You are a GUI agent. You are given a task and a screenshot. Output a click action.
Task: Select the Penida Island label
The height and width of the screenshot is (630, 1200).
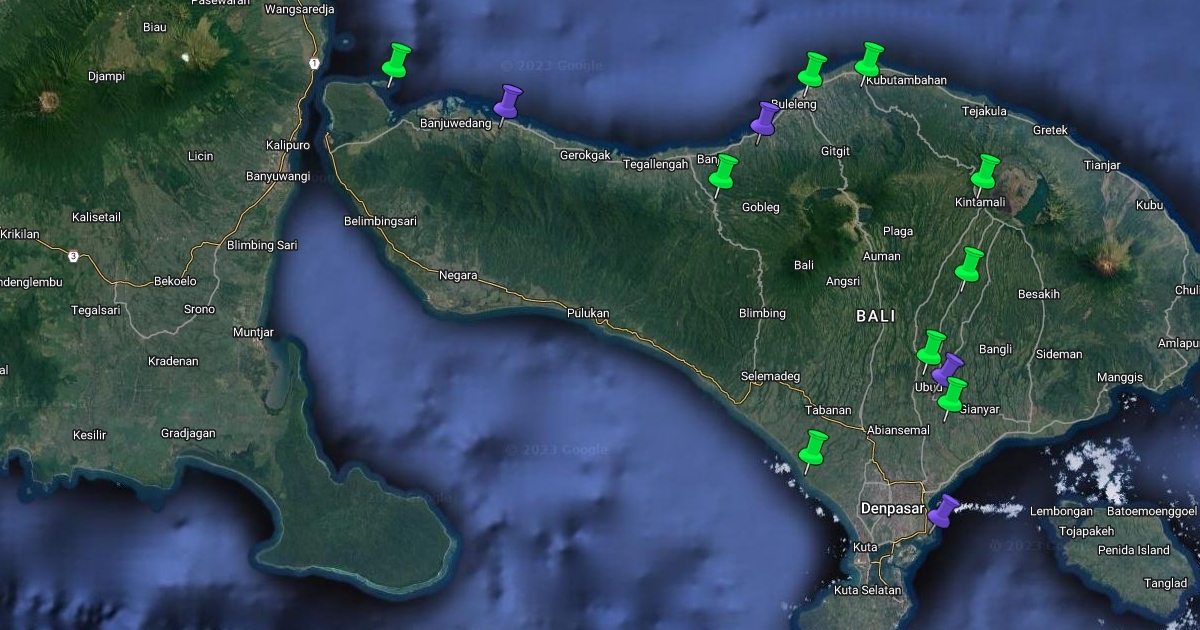tap(1133, 550)
